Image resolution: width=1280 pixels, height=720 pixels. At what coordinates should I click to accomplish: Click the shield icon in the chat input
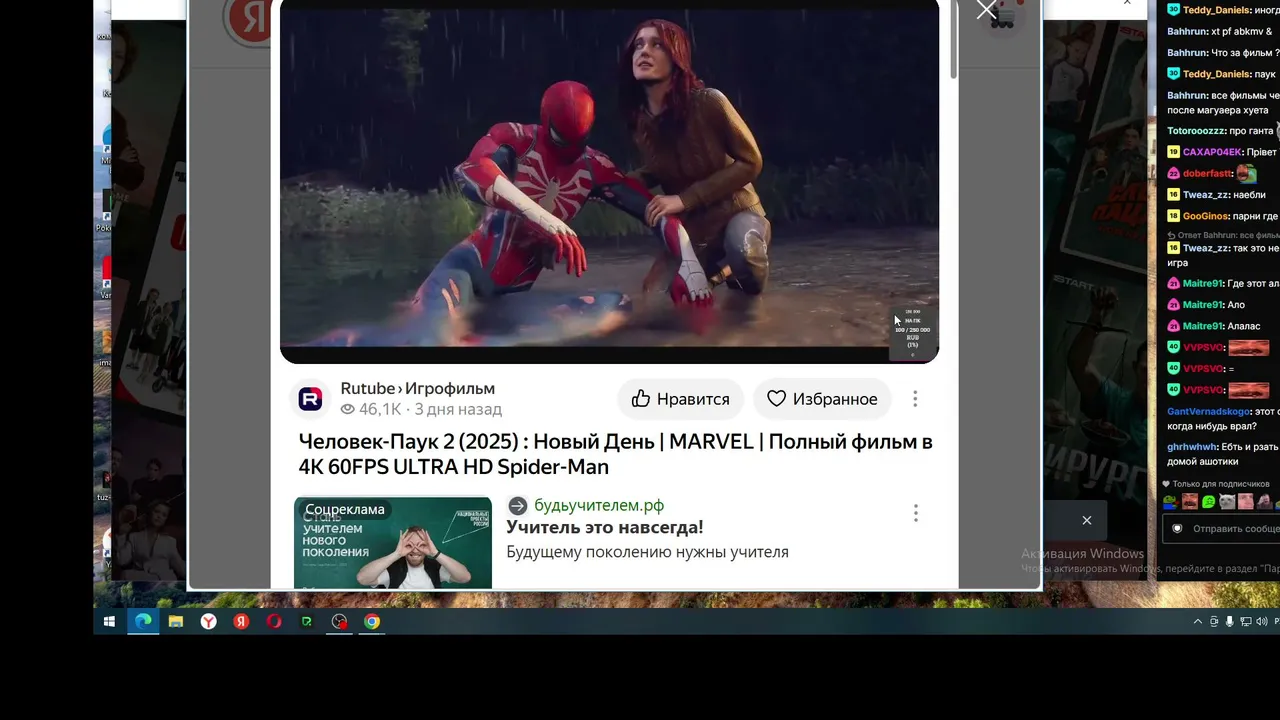click(x=1177, y=528)
